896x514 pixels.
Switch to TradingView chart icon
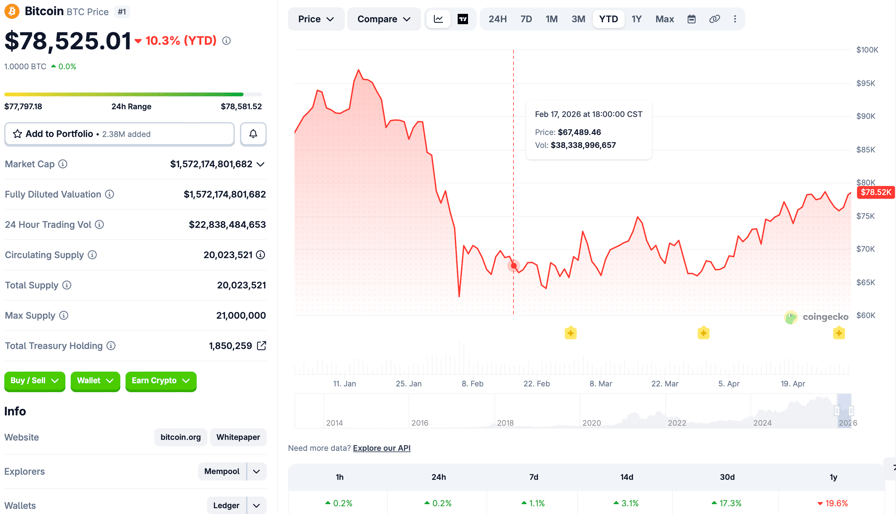click(463, 19)
